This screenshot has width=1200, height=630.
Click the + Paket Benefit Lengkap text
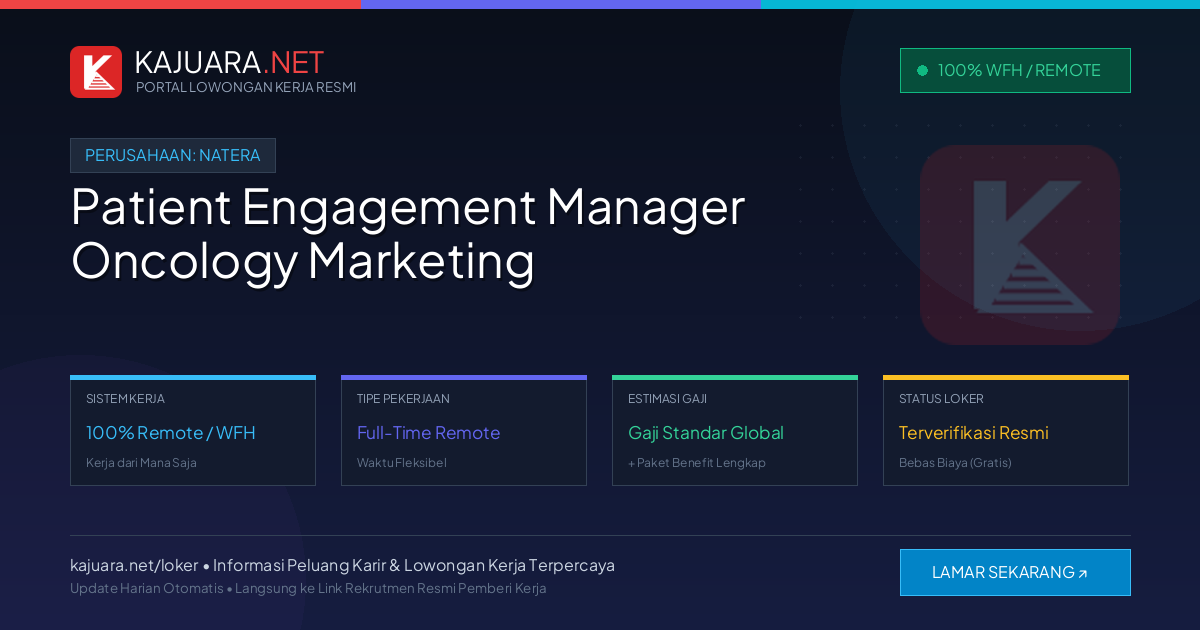pos(697,463)
